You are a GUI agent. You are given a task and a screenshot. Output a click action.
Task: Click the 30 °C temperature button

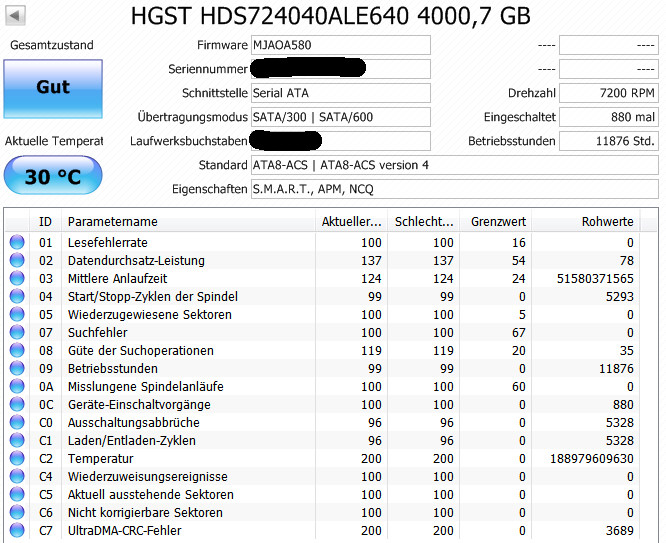pyautogui.click(x=53, y=175)
